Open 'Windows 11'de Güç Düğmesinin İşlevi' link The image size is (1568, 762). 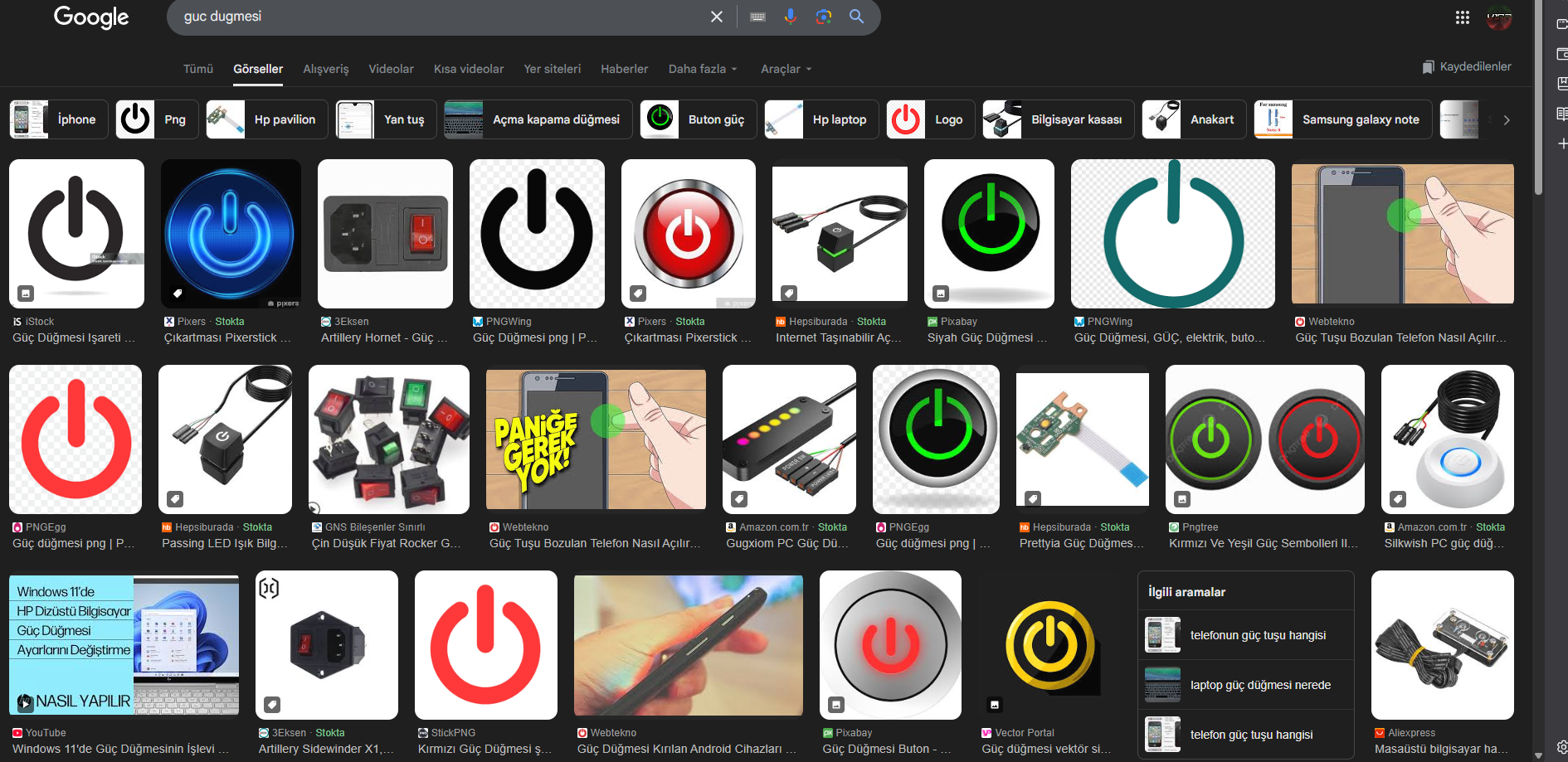(x=120, y=749)
